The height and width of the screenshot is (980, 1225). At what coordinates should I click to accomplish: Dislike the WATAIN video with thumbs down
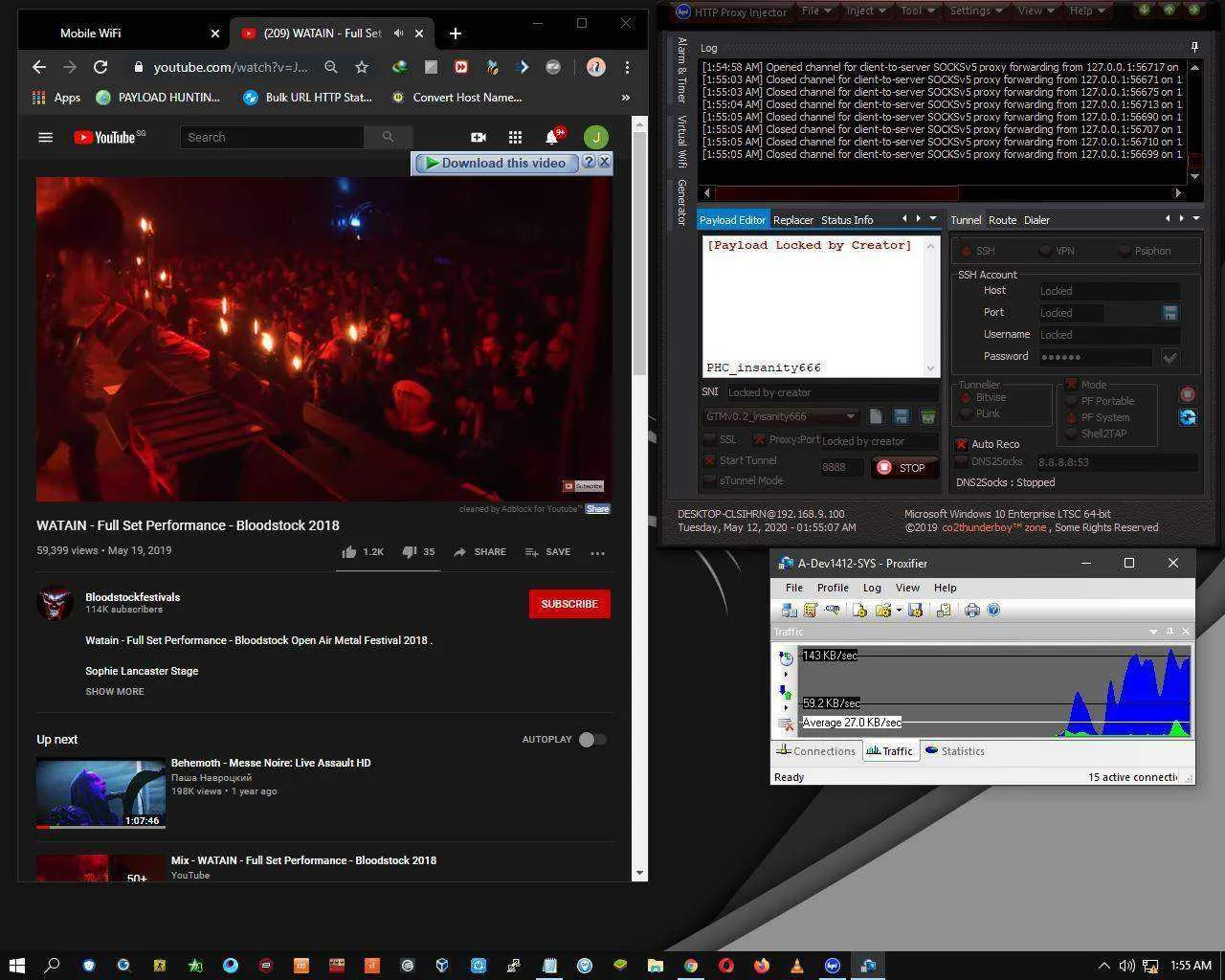pyautogui.click(x=409, y=552)
